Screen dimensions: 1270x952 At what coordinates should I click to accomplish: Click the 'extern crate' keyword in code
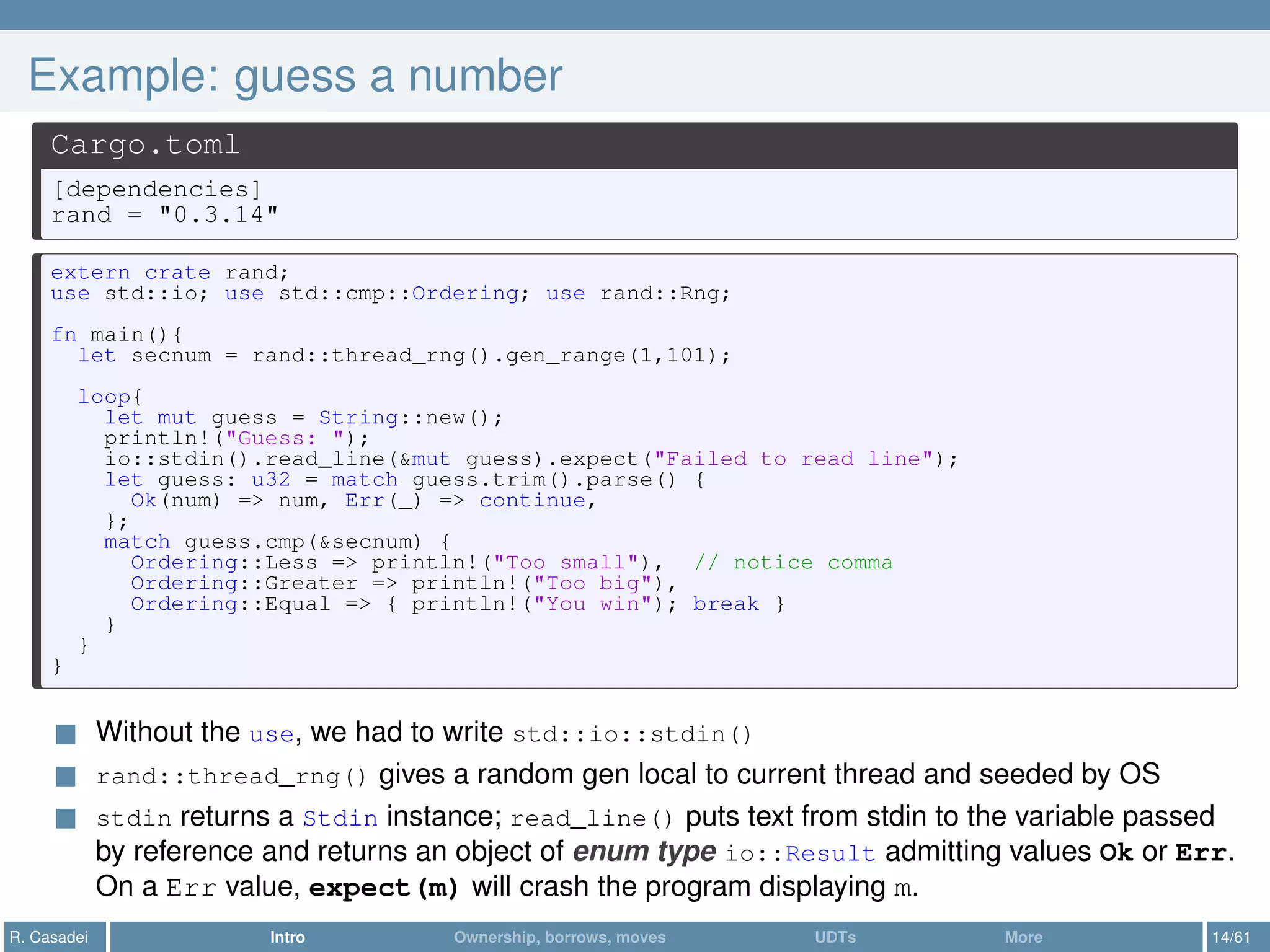click(130, 273)
